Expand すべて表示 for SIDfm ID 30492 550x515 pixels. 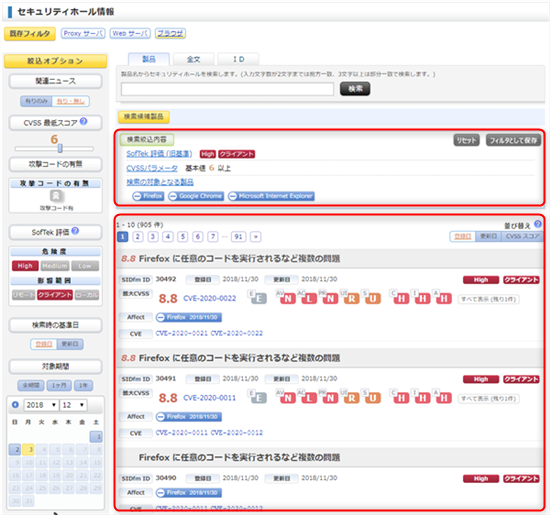click(x=488, y=299)
